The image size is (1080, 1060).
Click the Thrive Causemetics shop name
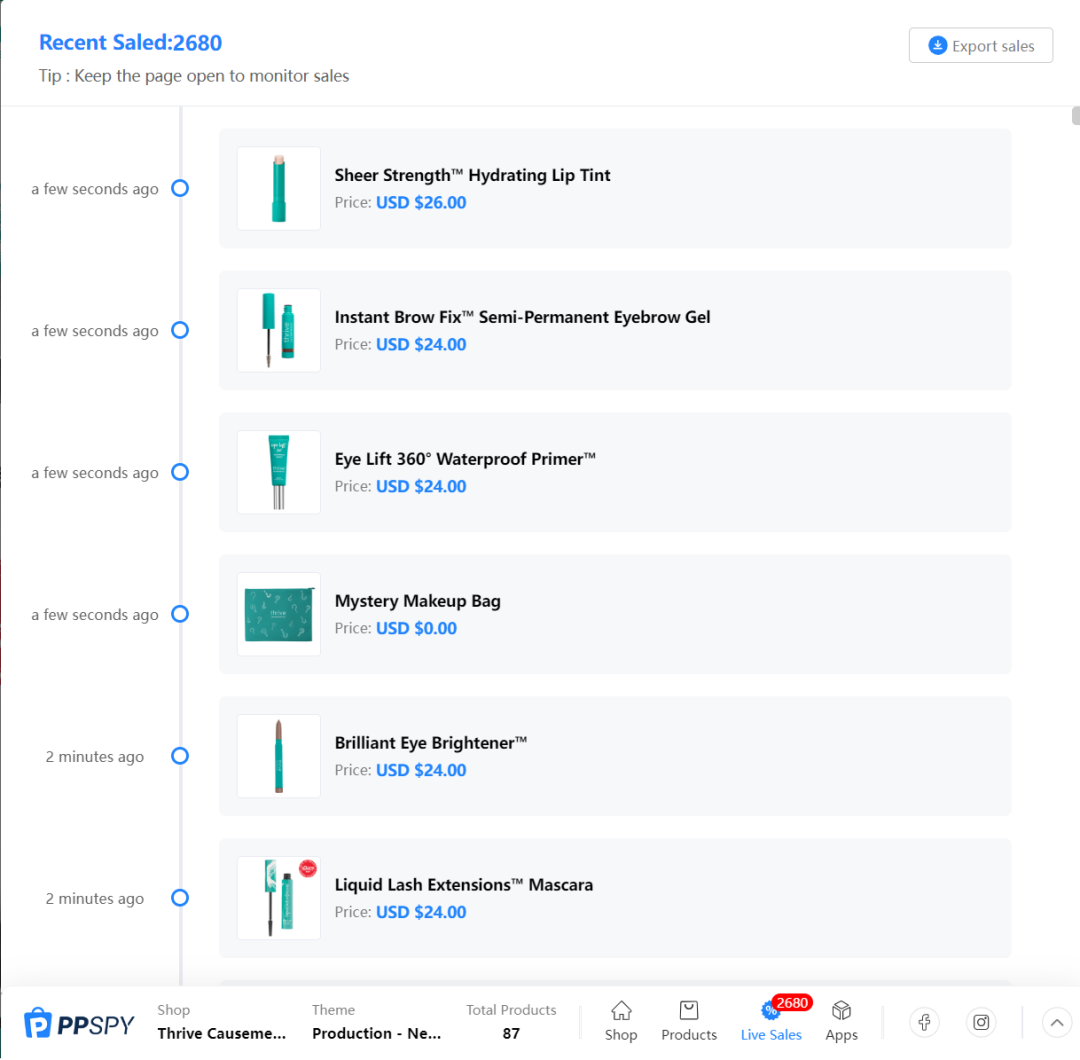click(222, 1033)
